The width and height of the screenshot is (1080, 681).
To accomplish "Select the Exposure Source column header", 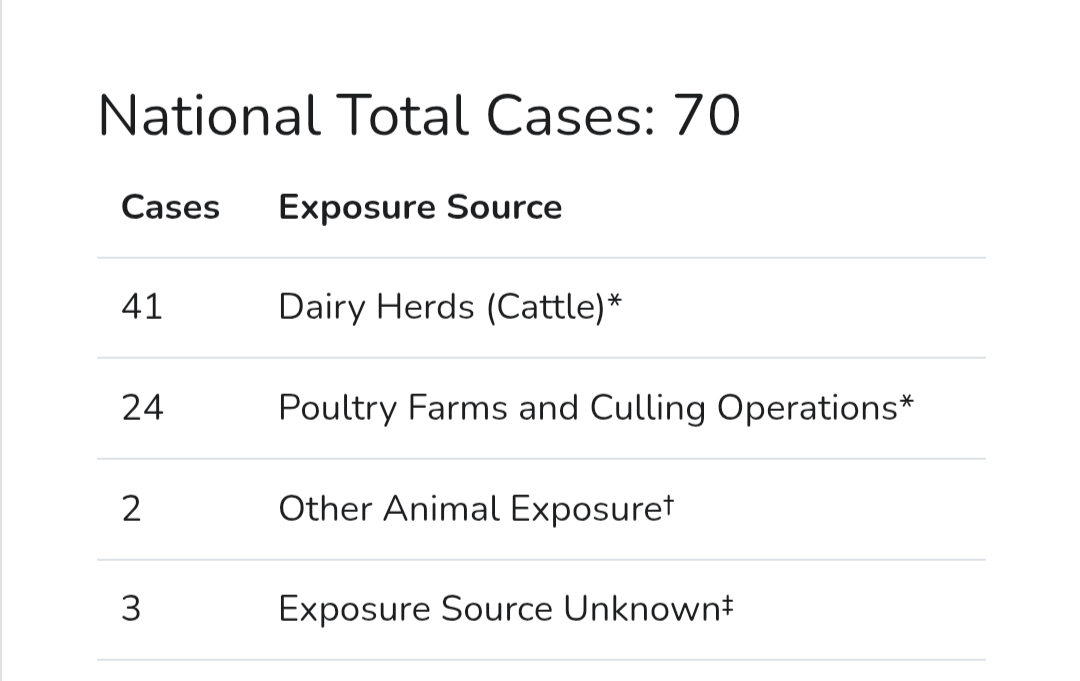I will [420, 208].
